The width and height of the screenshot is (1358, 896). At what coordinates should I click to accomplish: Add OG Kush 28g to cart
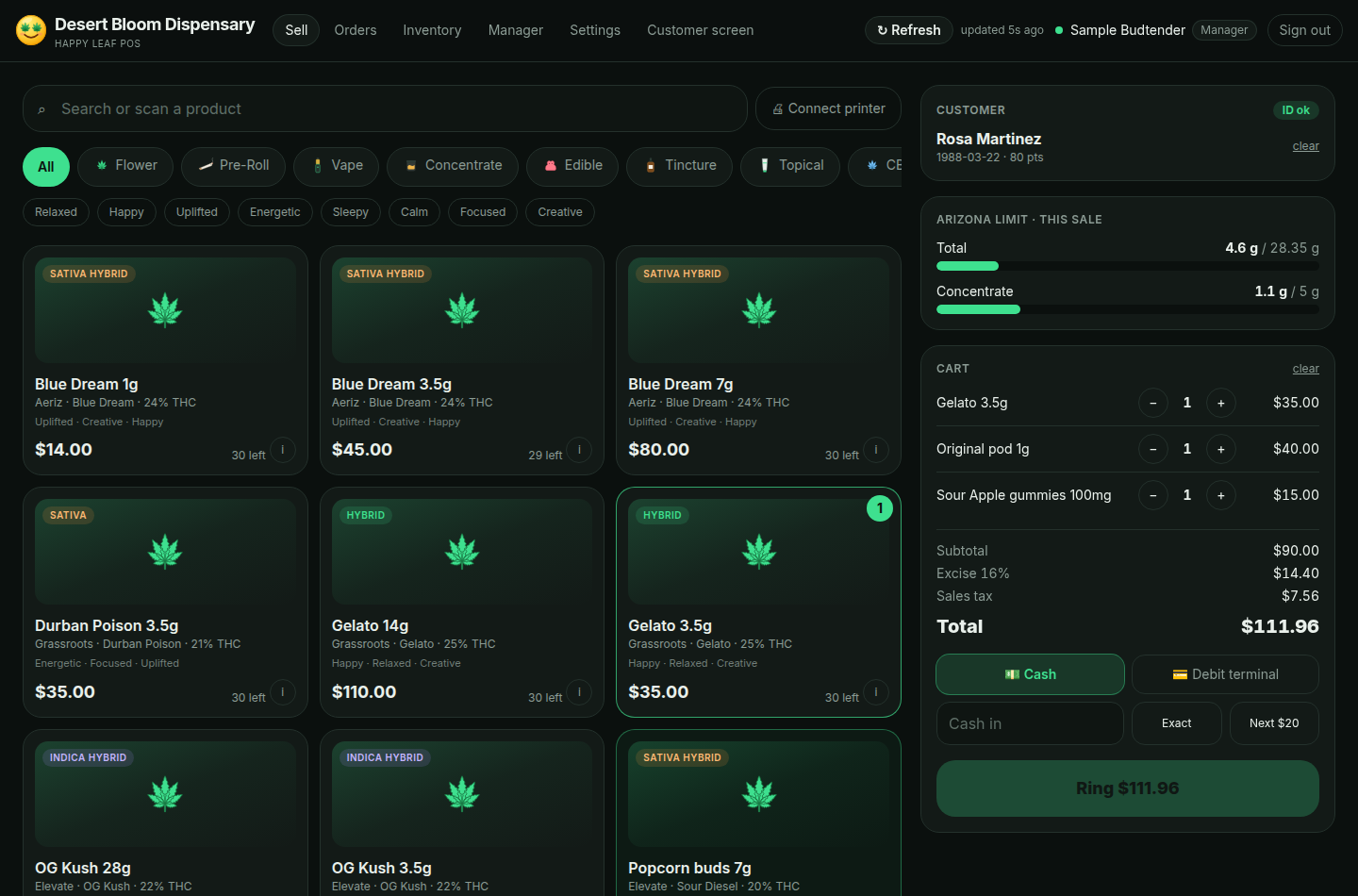(x=165, y=813)
